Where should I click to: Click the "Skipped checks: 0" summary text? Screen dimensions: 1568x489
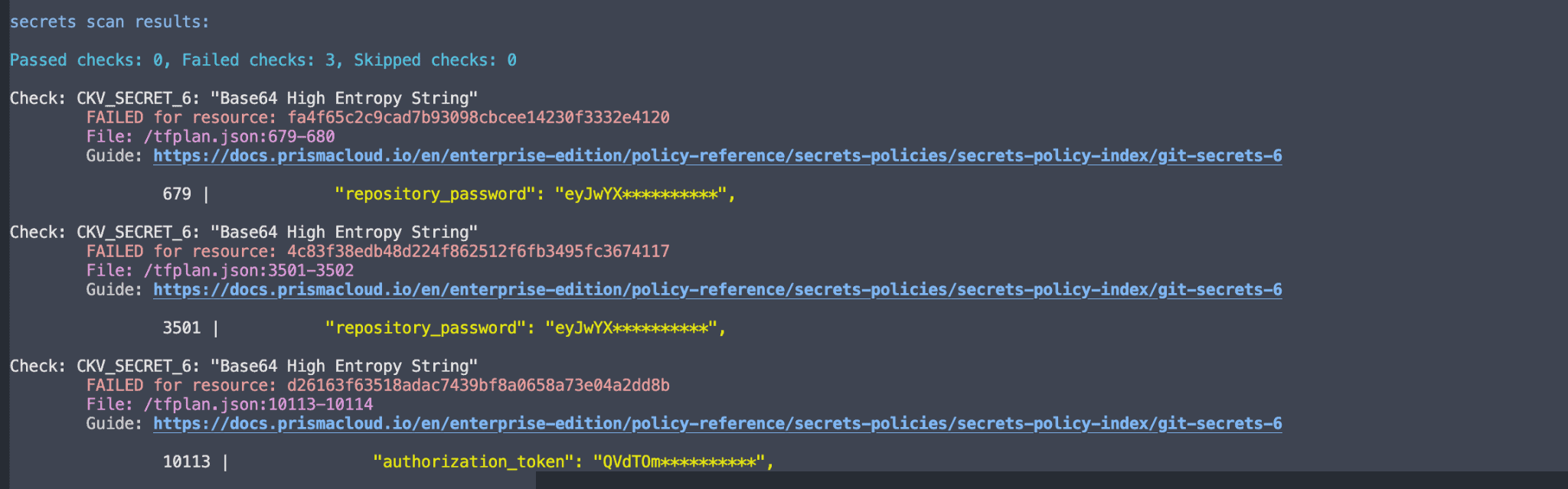pyautogui.click(x=435, y=60)
